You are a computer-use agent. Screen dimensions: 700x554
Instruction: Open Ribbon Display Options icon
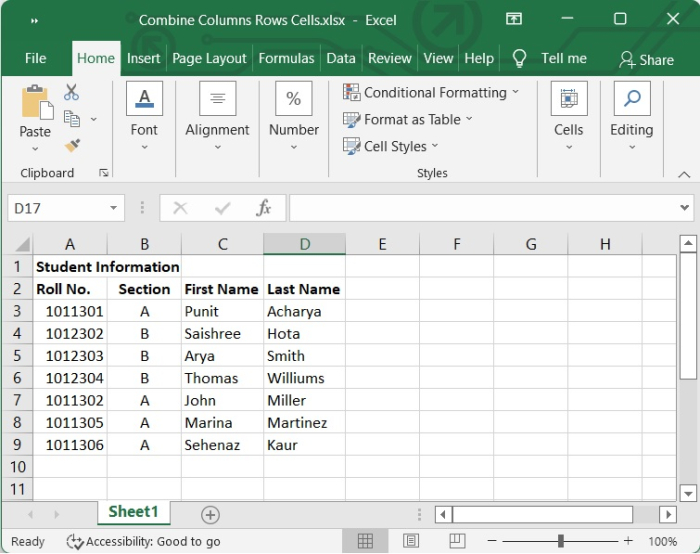tap(514, 19)
